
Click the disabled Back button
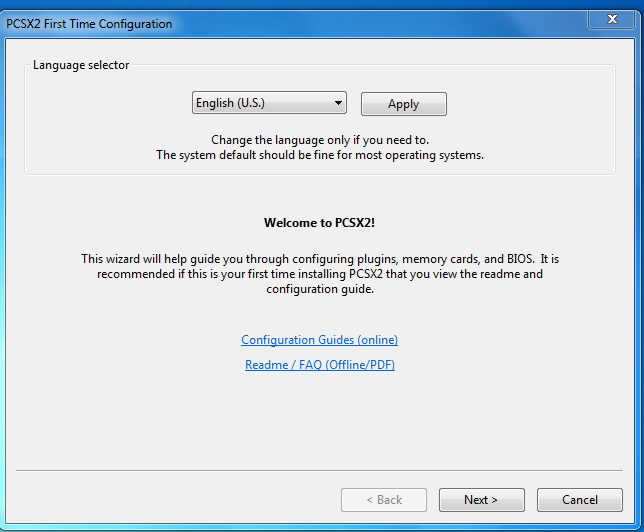[x=384, y=500]
